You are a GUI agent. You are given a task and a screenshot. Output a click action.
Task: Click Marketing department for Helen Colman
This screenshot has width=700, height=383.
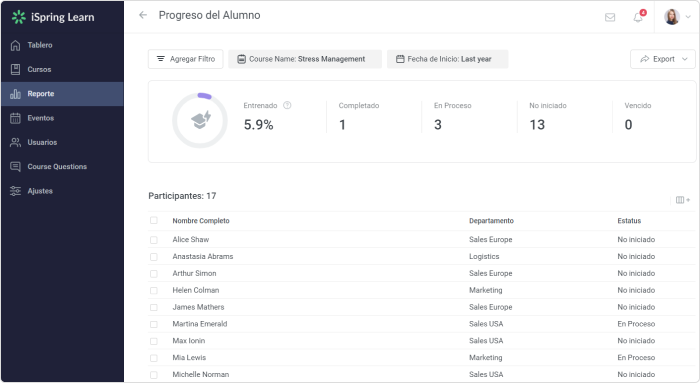[x=485, y=290]
